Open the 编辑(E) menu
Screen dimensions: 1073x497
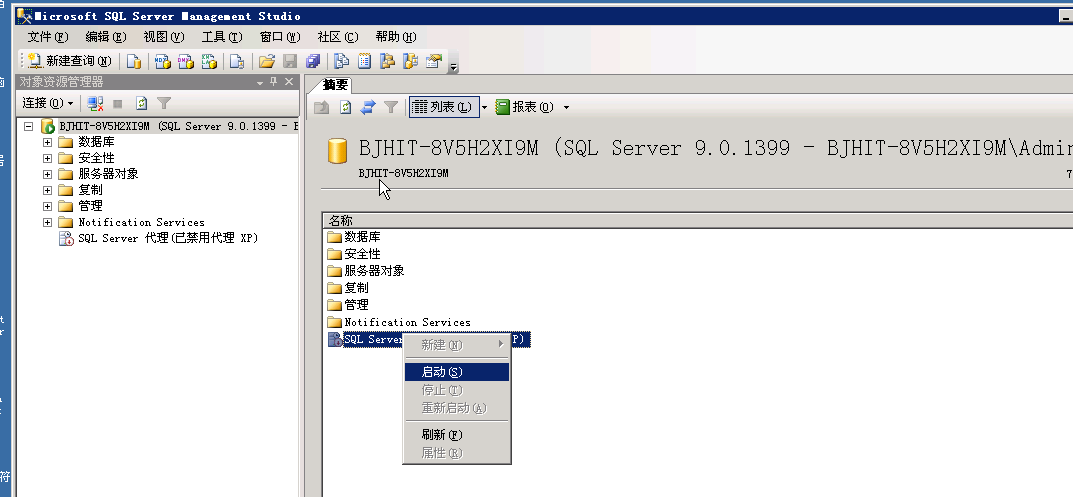[x=106, y=37]
